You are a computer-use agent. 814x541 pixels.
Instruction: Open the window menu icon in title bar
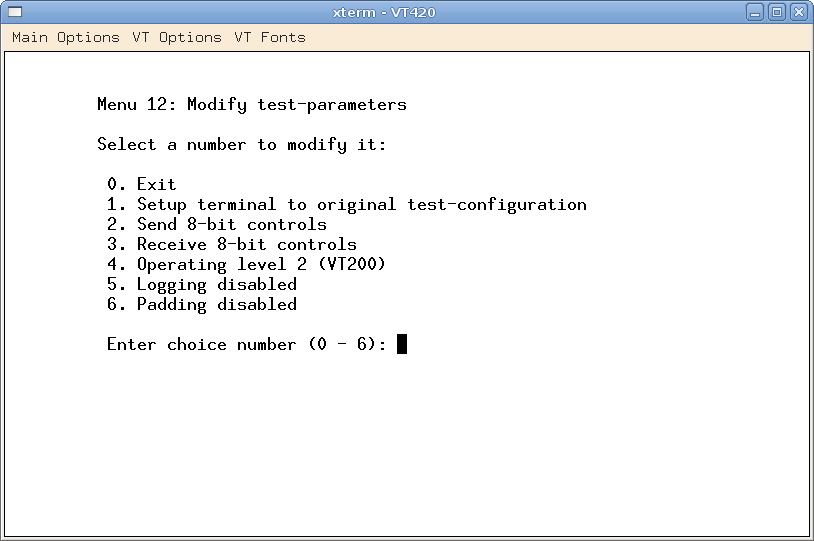(14, 12)
